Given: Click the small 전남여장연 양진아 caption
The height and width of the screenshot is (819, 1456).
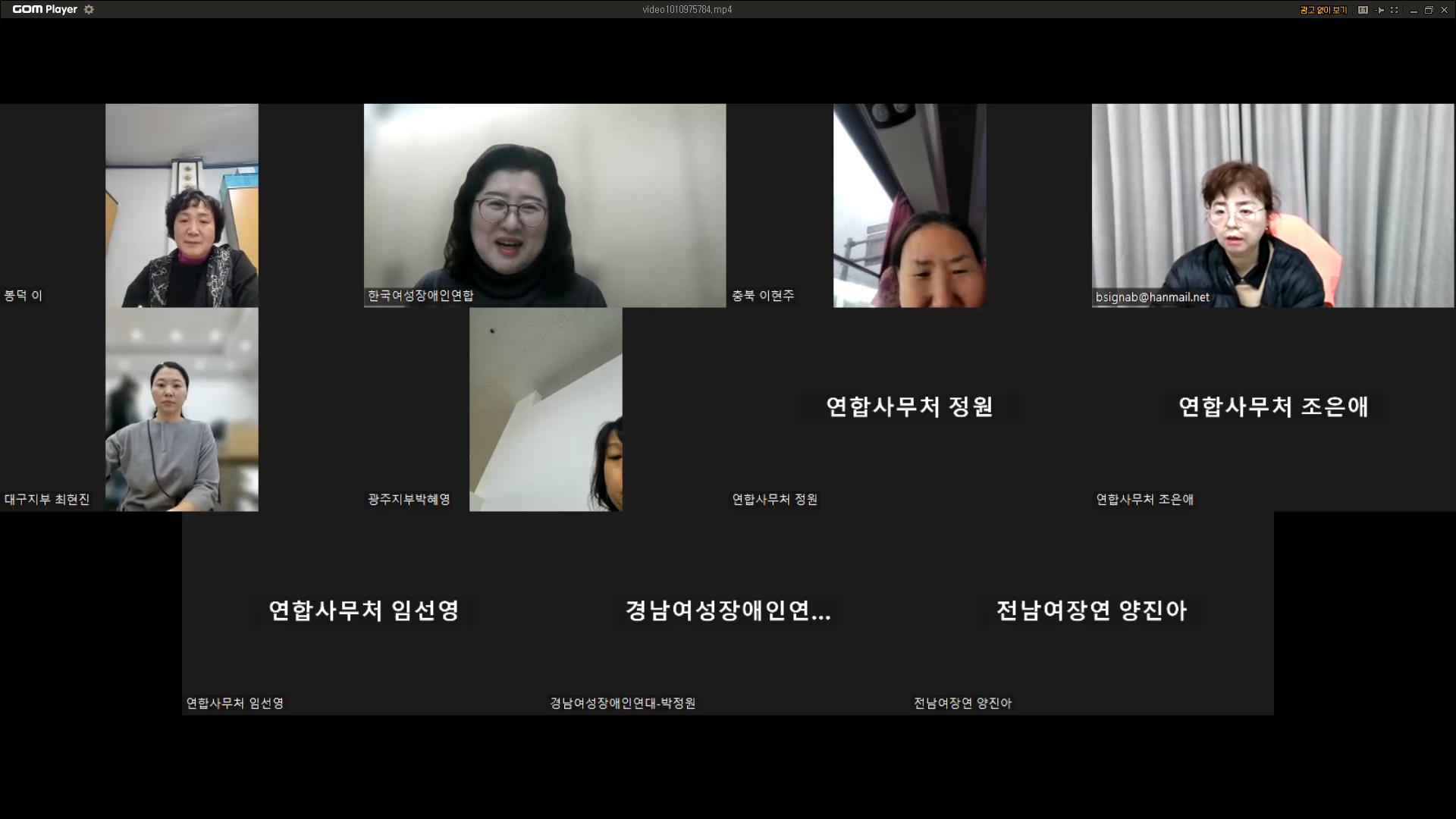Looking at the screenshot, I should pyautogui.click(x=962, y=704).
